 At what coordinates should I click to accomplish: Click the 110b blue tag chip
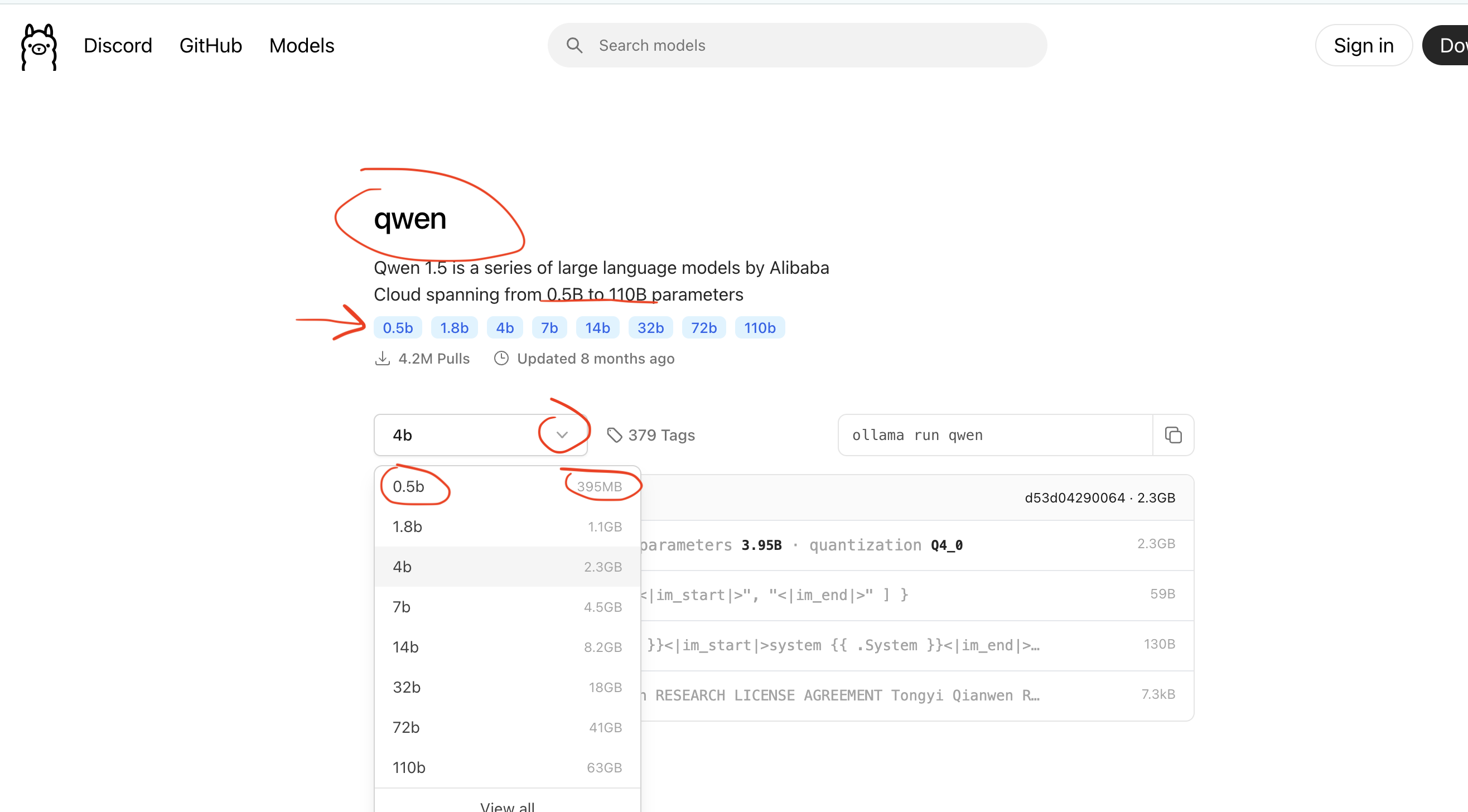[x=760, y=328]
